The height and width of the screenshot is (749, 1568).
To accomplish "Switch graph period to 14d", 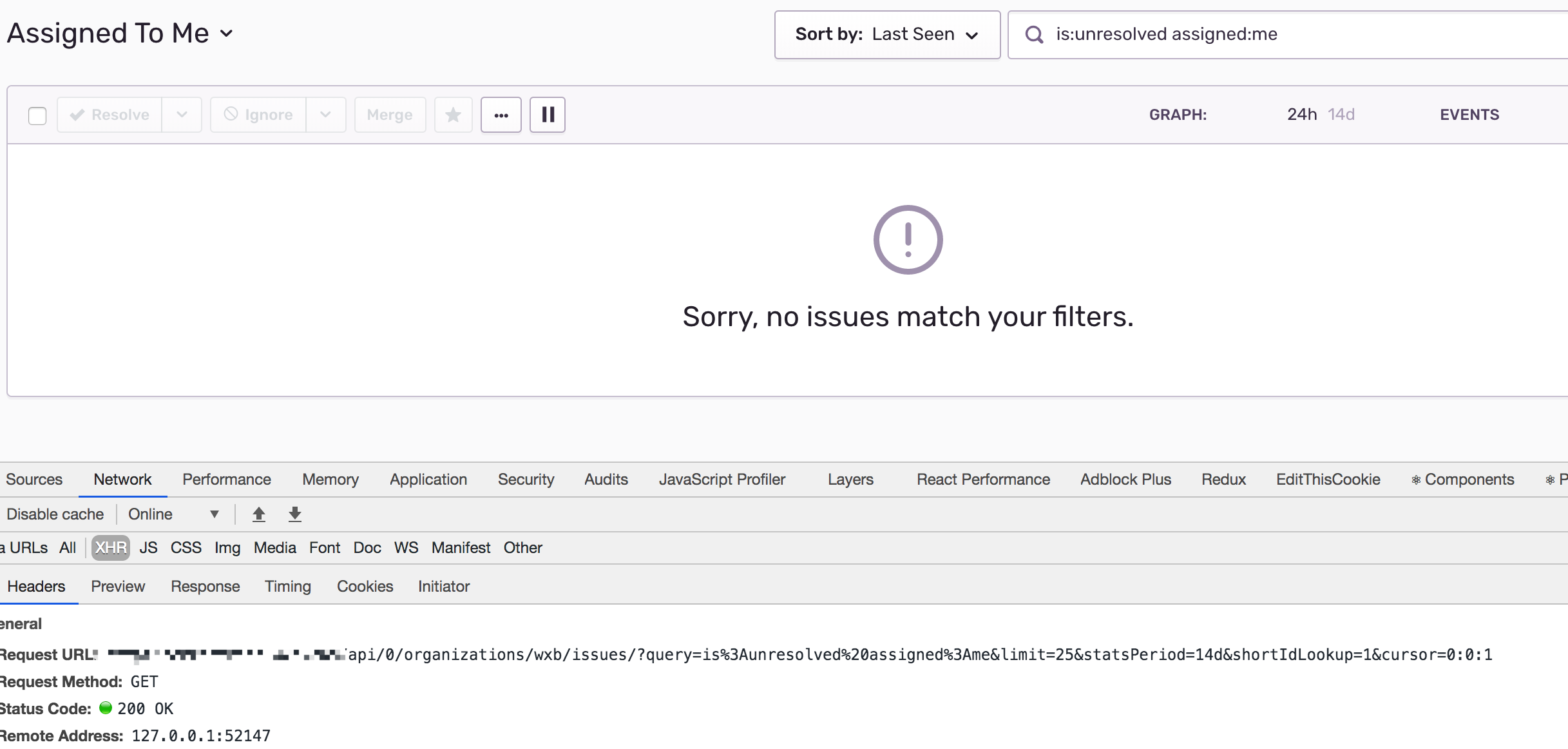I will pyautogui.click(x=1341, y=115).
